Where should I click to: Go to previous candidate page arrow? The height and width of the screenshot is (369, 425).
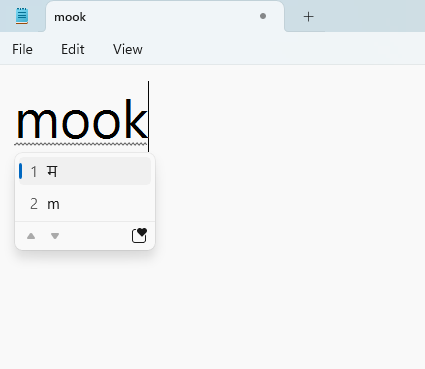pos(31,236)
